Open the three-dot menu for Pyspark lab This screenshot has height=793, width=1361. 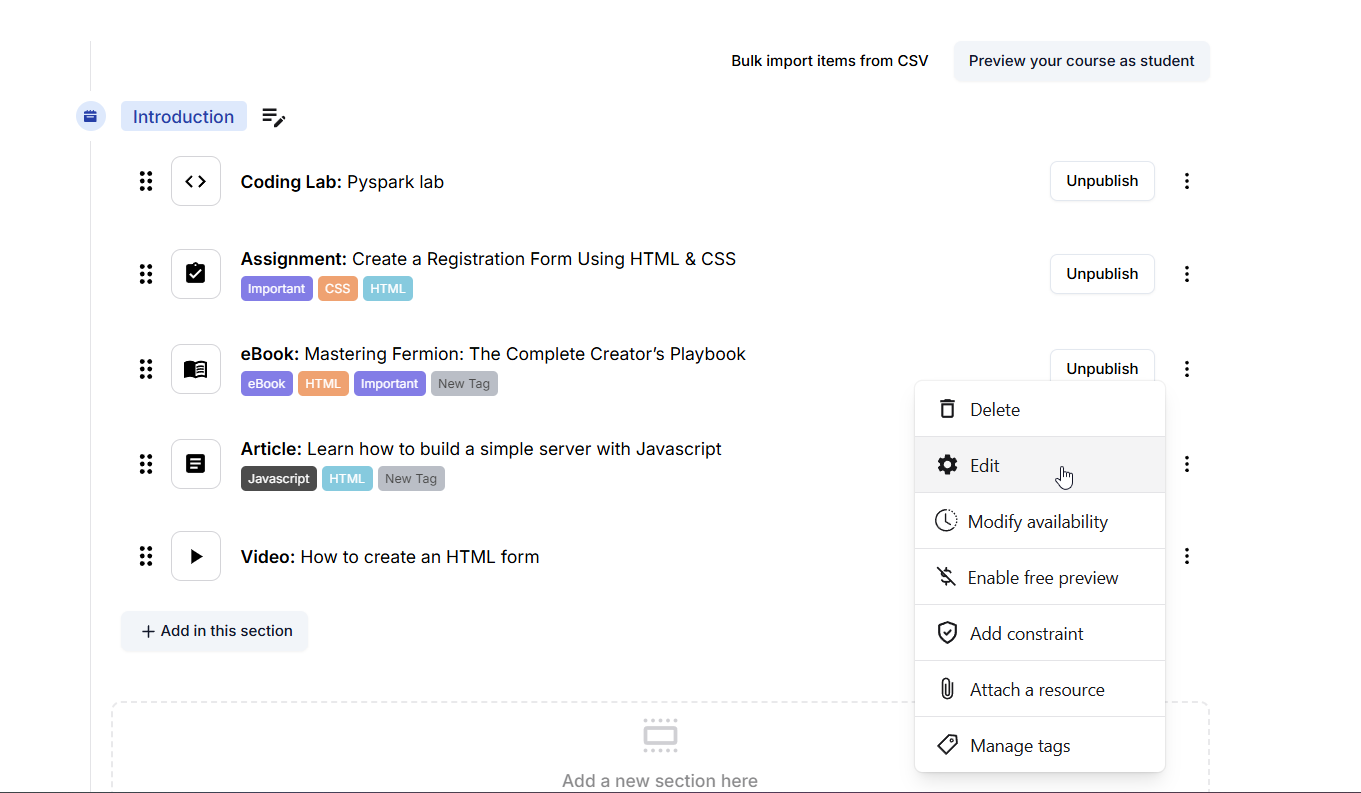(1187, 181)
